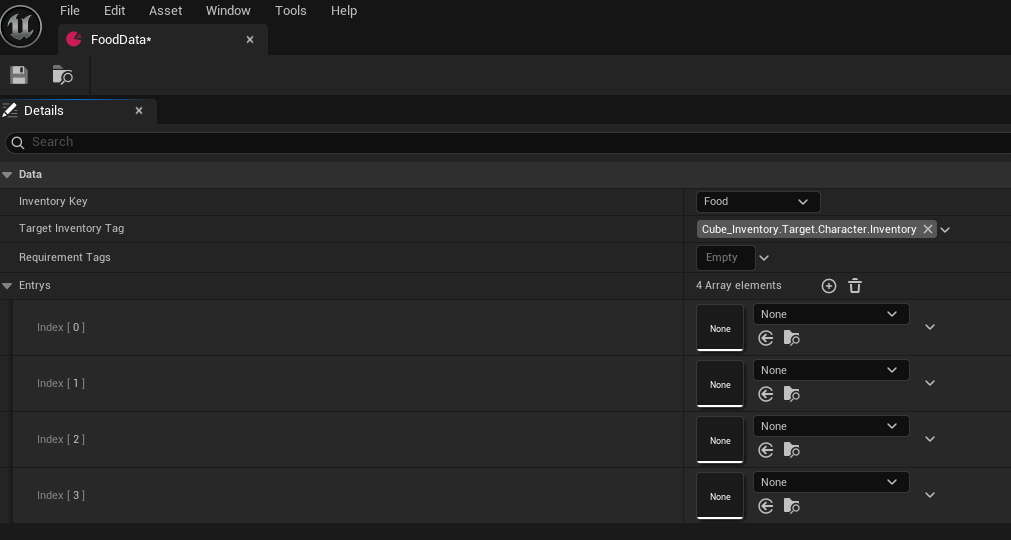Open asset picker dropdown for Index [ 3 ]
1011x540 pixels.
click(x=831, y=483)
